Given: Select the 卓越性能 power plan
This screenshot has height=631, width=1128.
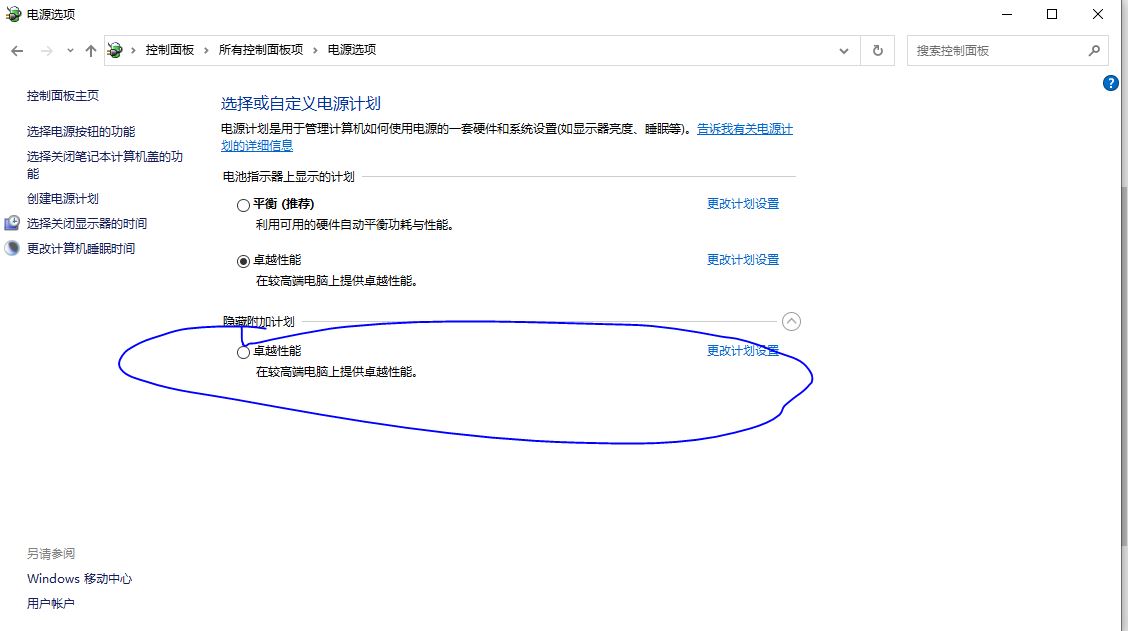Looking at the screenshot, I should click(x=243, y=259).
